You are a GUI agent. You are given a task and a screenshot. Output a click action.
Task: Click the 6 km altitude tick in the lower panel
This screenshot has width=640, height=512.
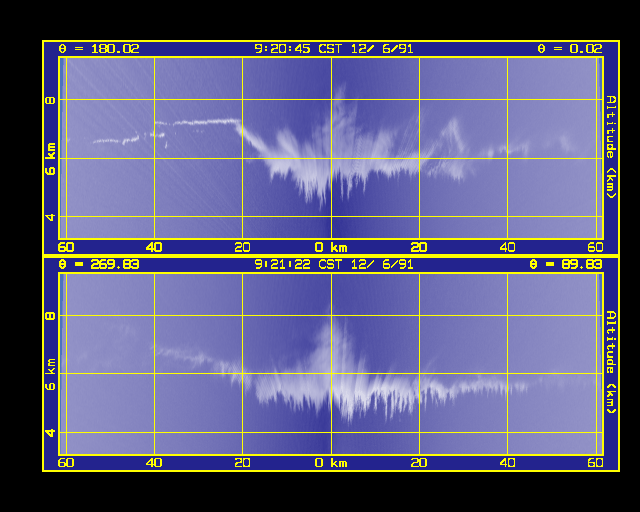coord(51,375)
